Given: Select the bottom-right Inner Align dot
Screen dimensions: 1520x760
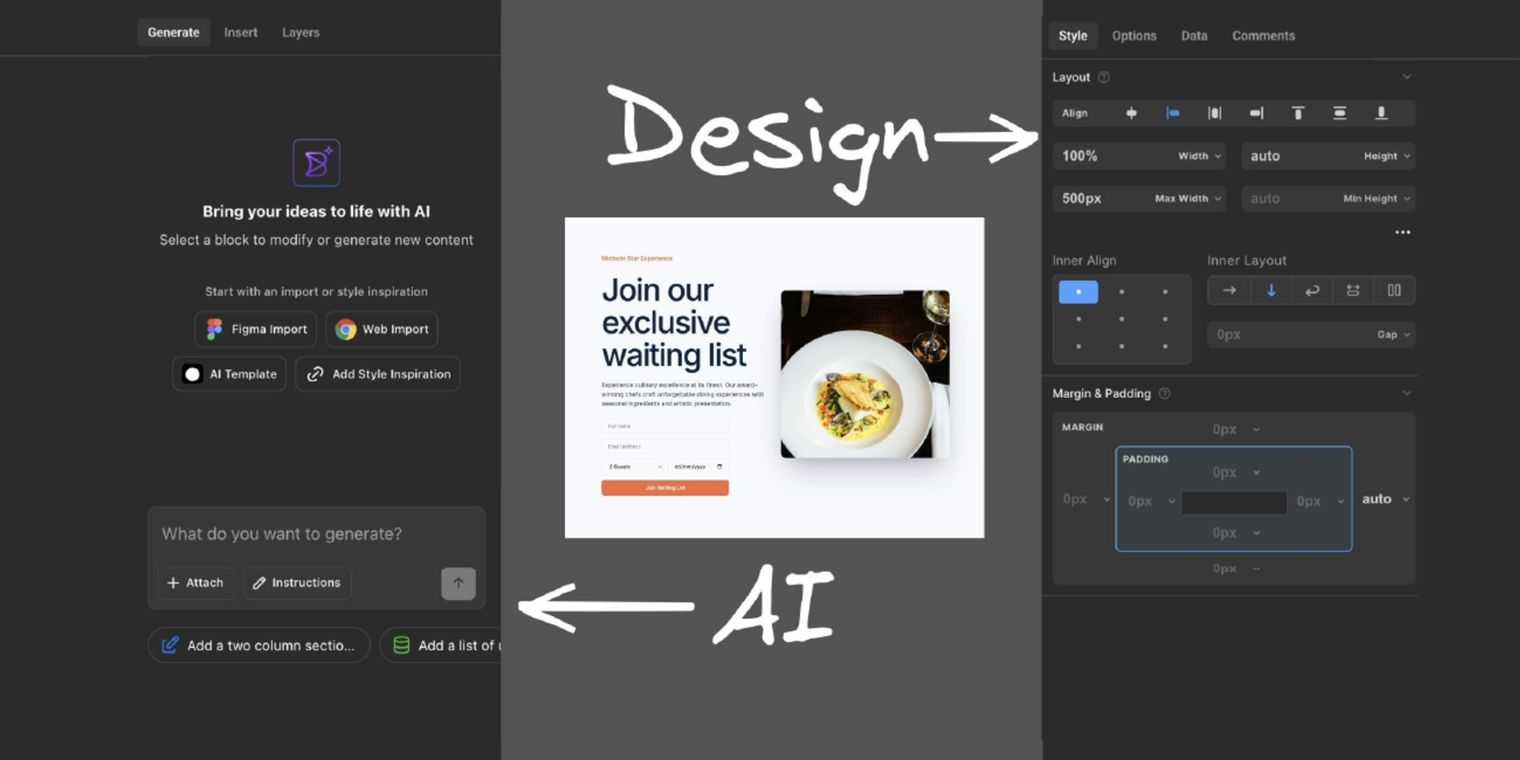Looking at the screenshot, I should 1165,346.
